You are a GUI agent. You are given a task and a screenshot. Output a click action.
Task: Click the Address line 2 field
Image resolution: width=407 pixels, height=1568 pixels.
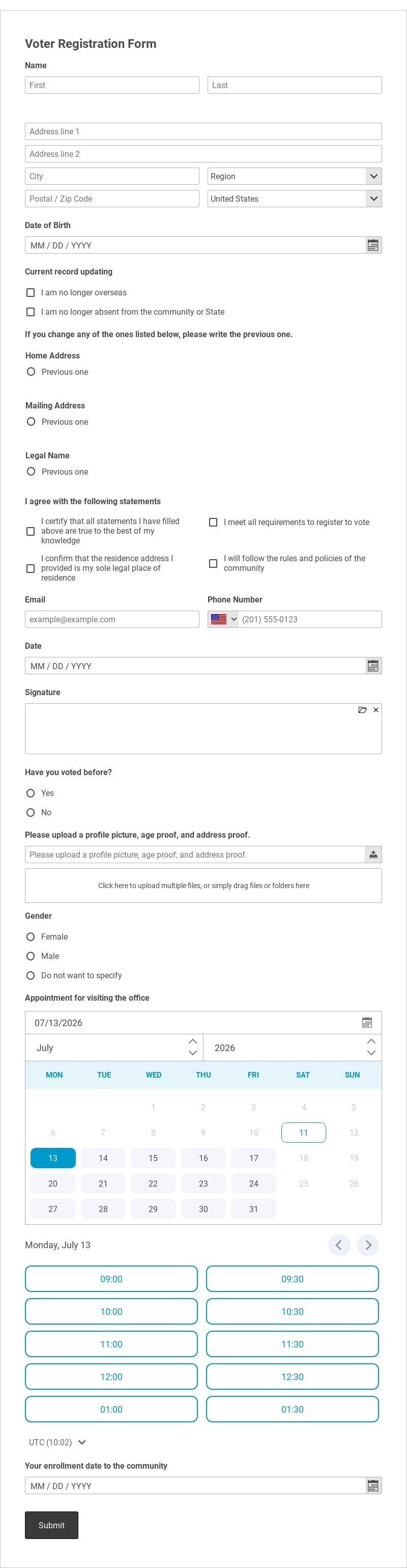coord(203,154)
